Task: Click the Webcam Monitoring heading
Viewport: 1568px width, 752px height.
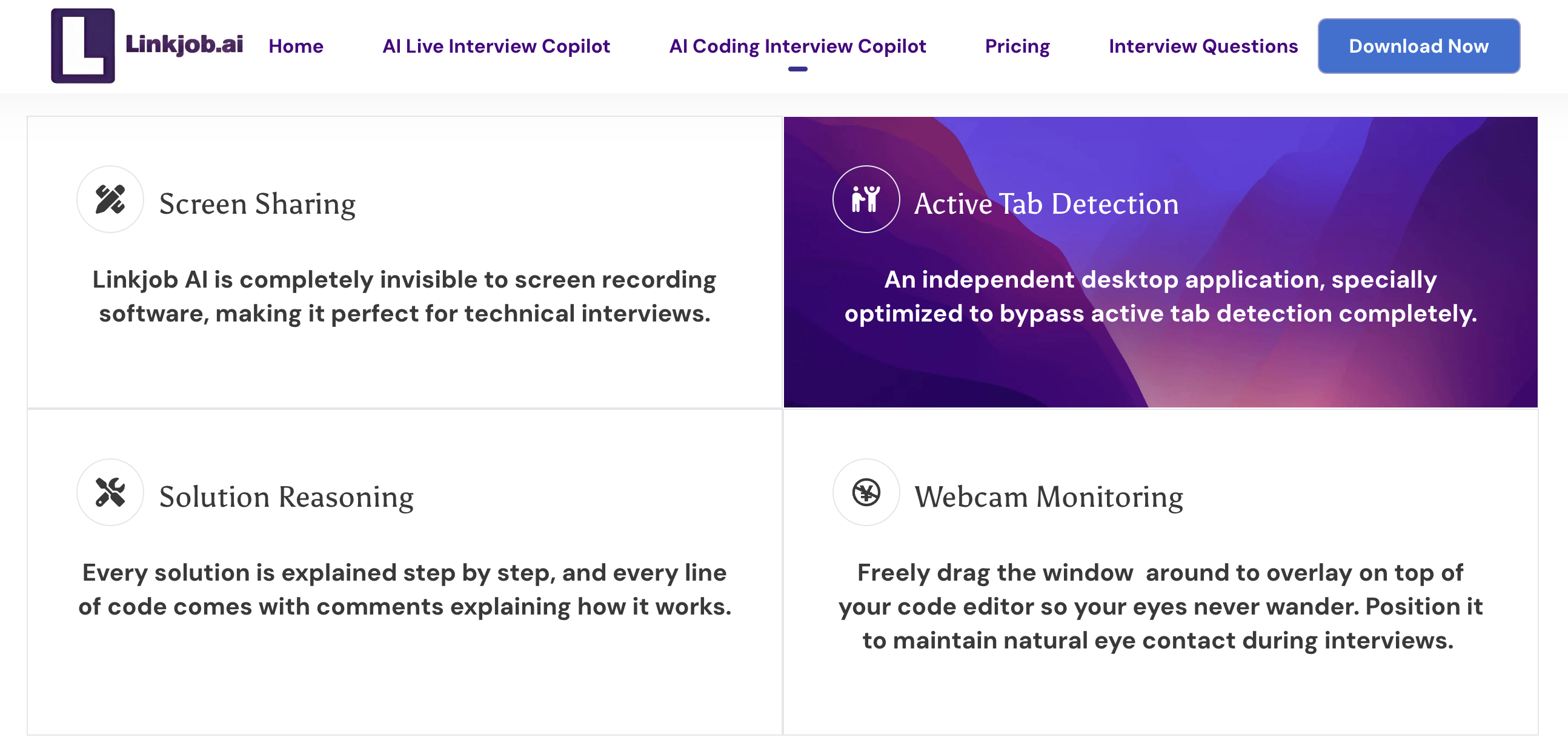Action: coord(1048,496)
